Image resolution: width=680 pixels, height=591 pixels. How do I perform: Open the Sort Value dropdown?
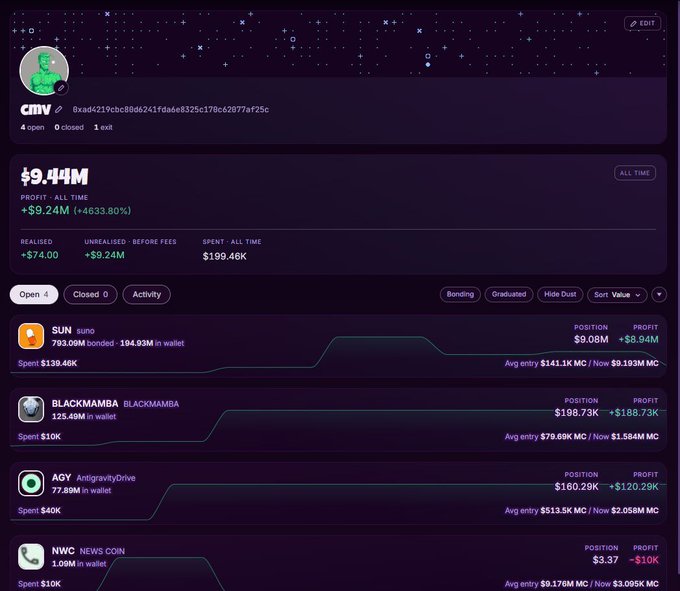click(x=617, y=295)
